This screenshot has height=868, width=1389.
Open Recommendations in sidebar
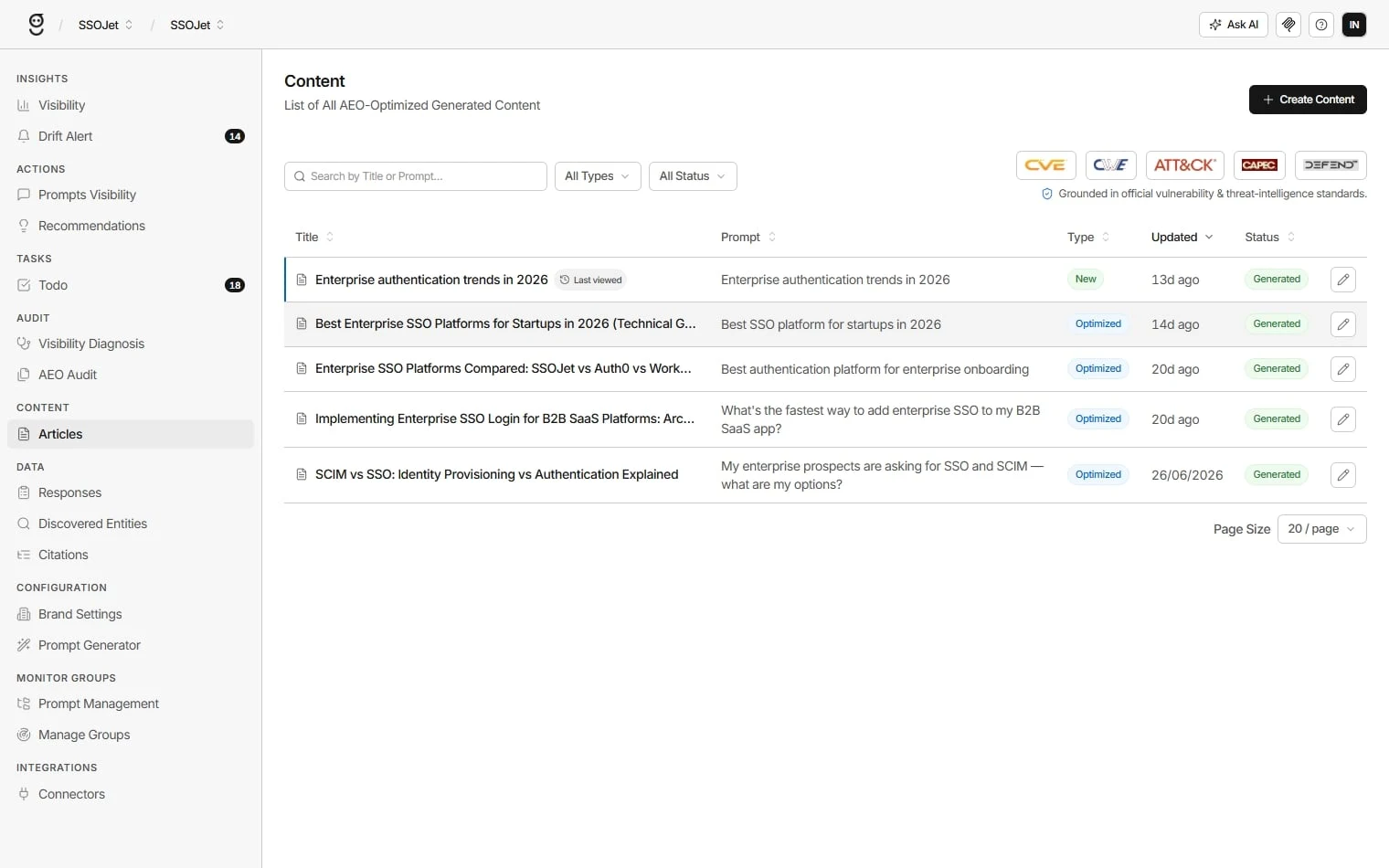tap(131, 226)
